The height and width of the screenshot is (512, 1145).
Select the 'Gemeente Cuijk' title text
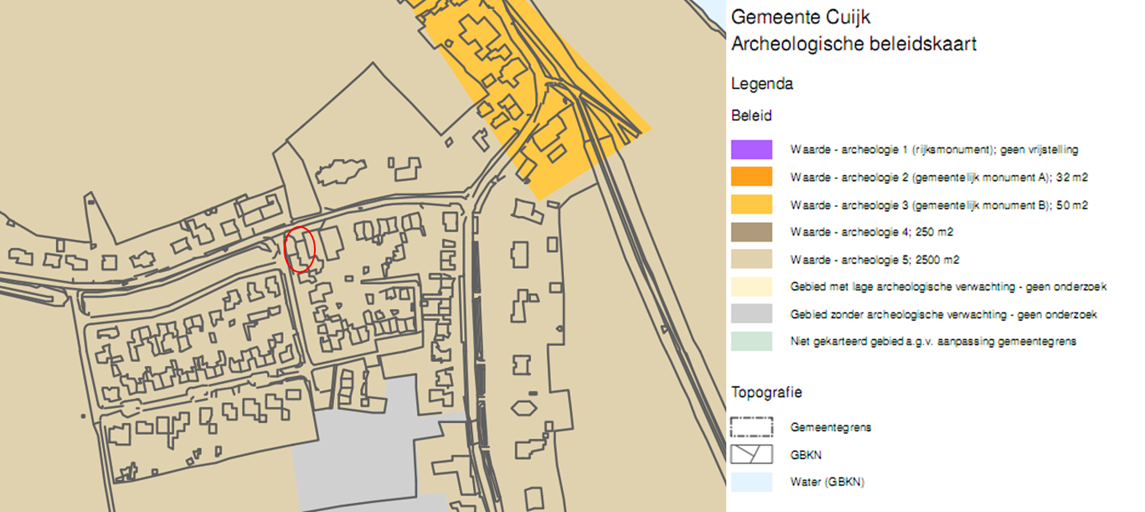click(800, 18)
